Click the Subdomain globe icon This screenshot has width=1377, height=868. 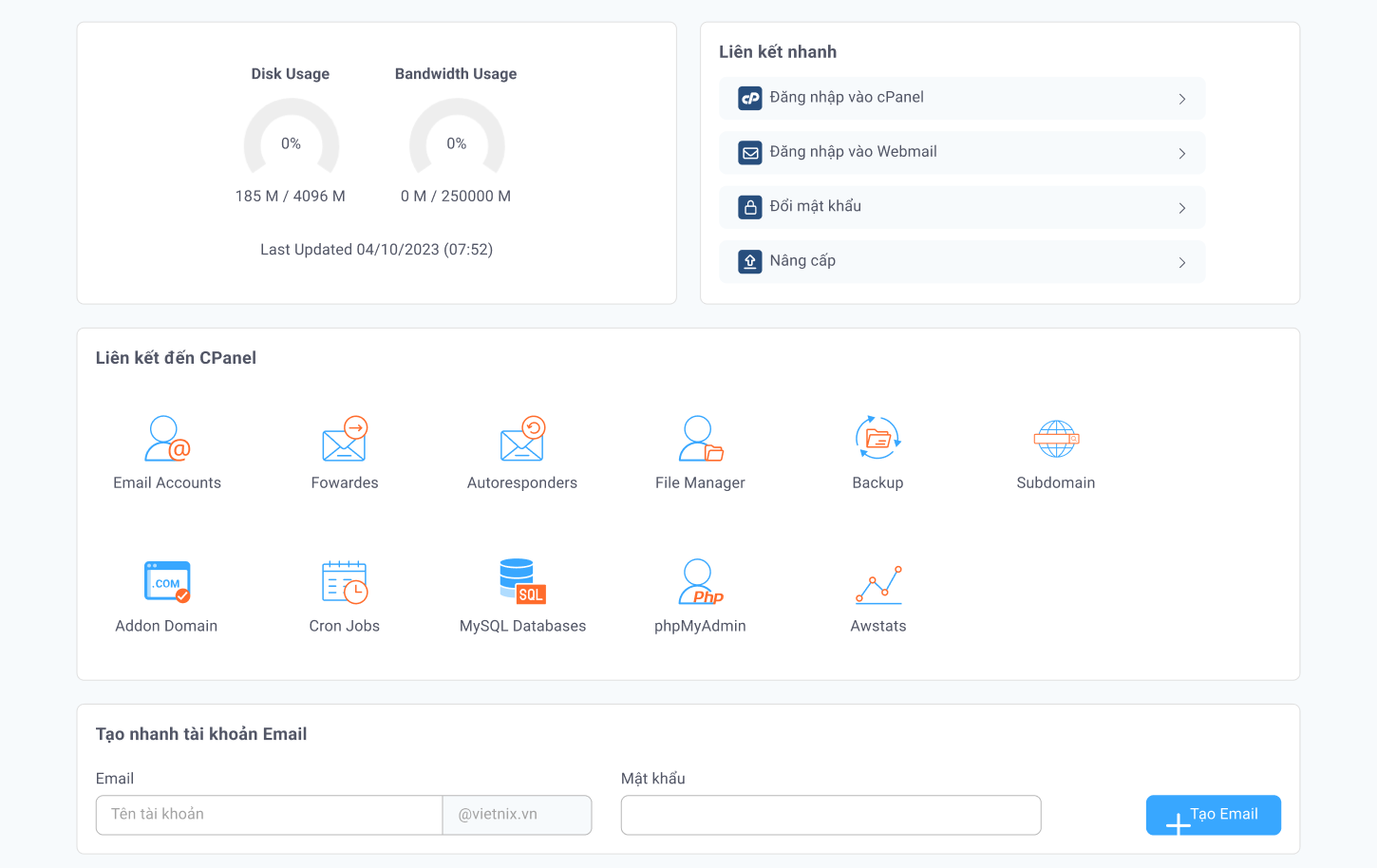(1056, 439)
